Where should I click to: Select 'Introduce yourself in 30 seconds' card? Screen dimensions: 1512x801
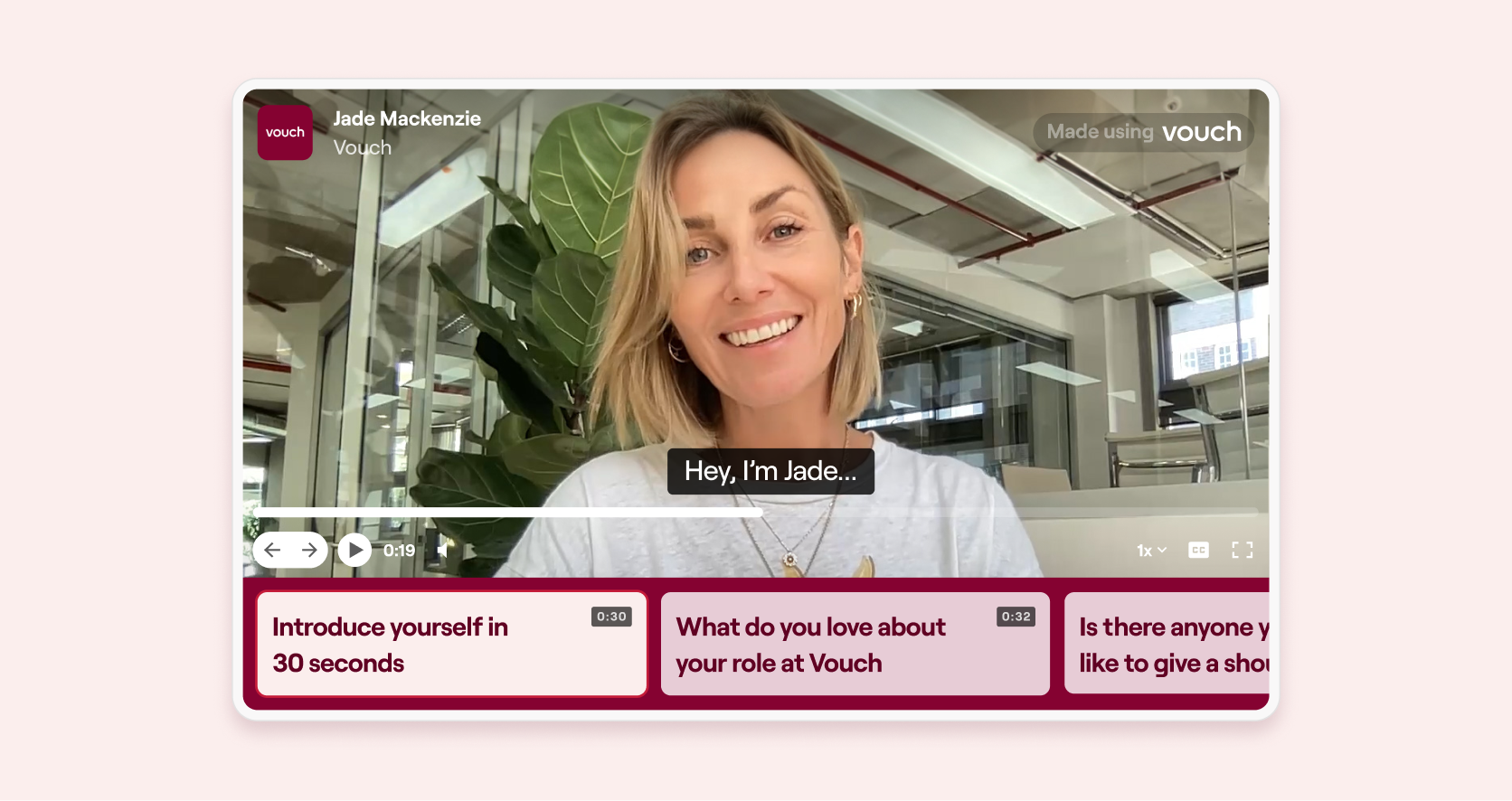pos(452,644)
